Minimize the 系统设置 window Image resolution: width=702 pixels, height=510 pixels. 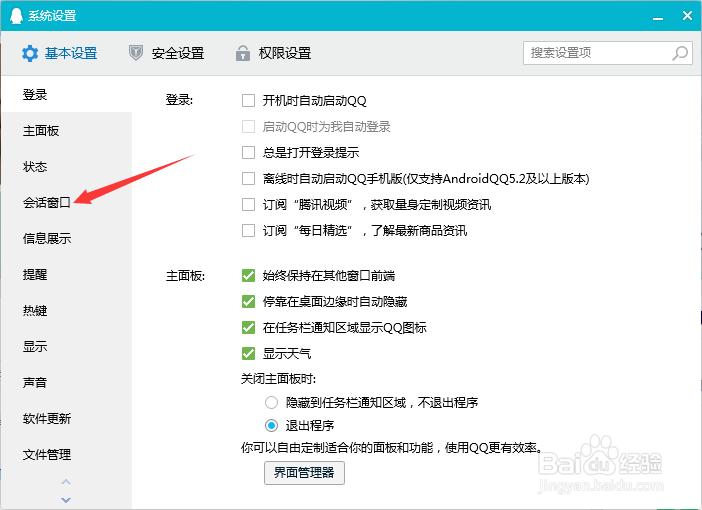[658, 17]
